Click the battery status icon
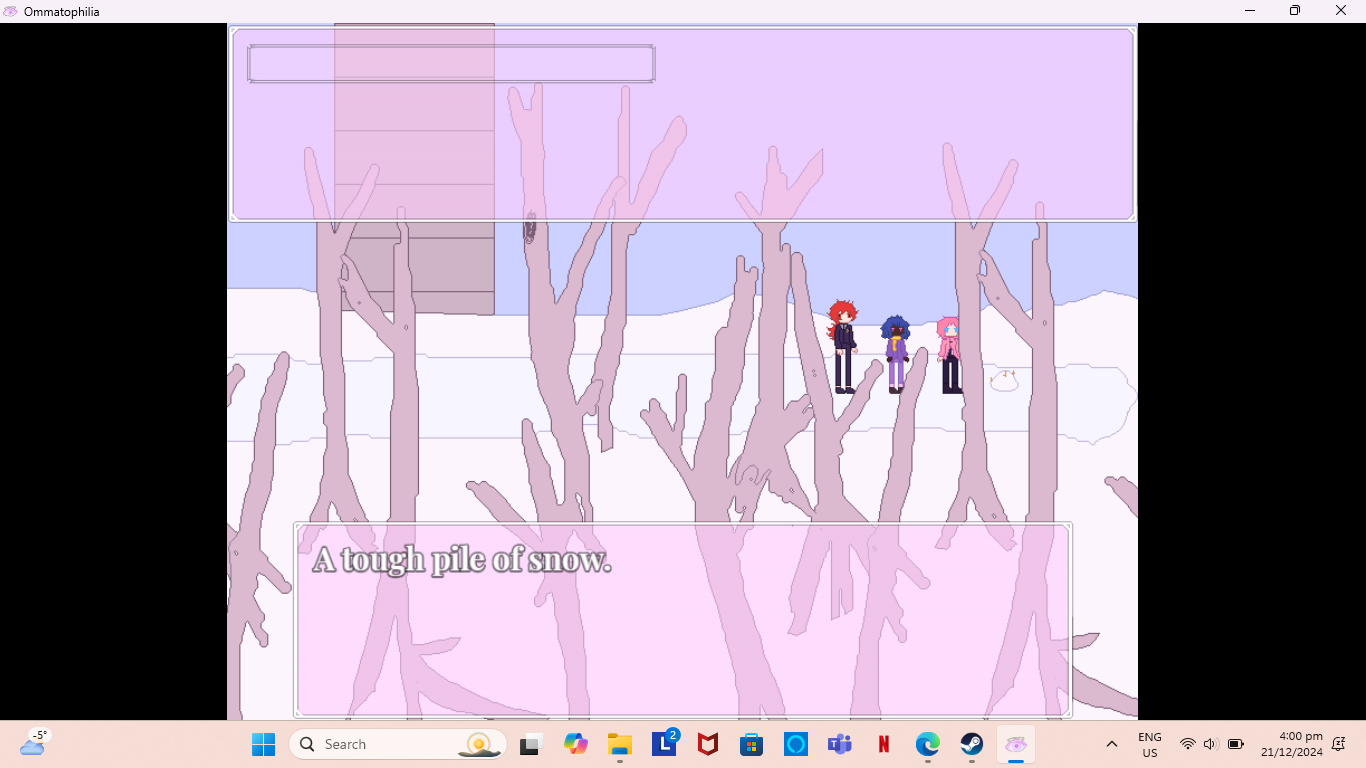The image size is (1366, 768). click(x=1236, y=744)
